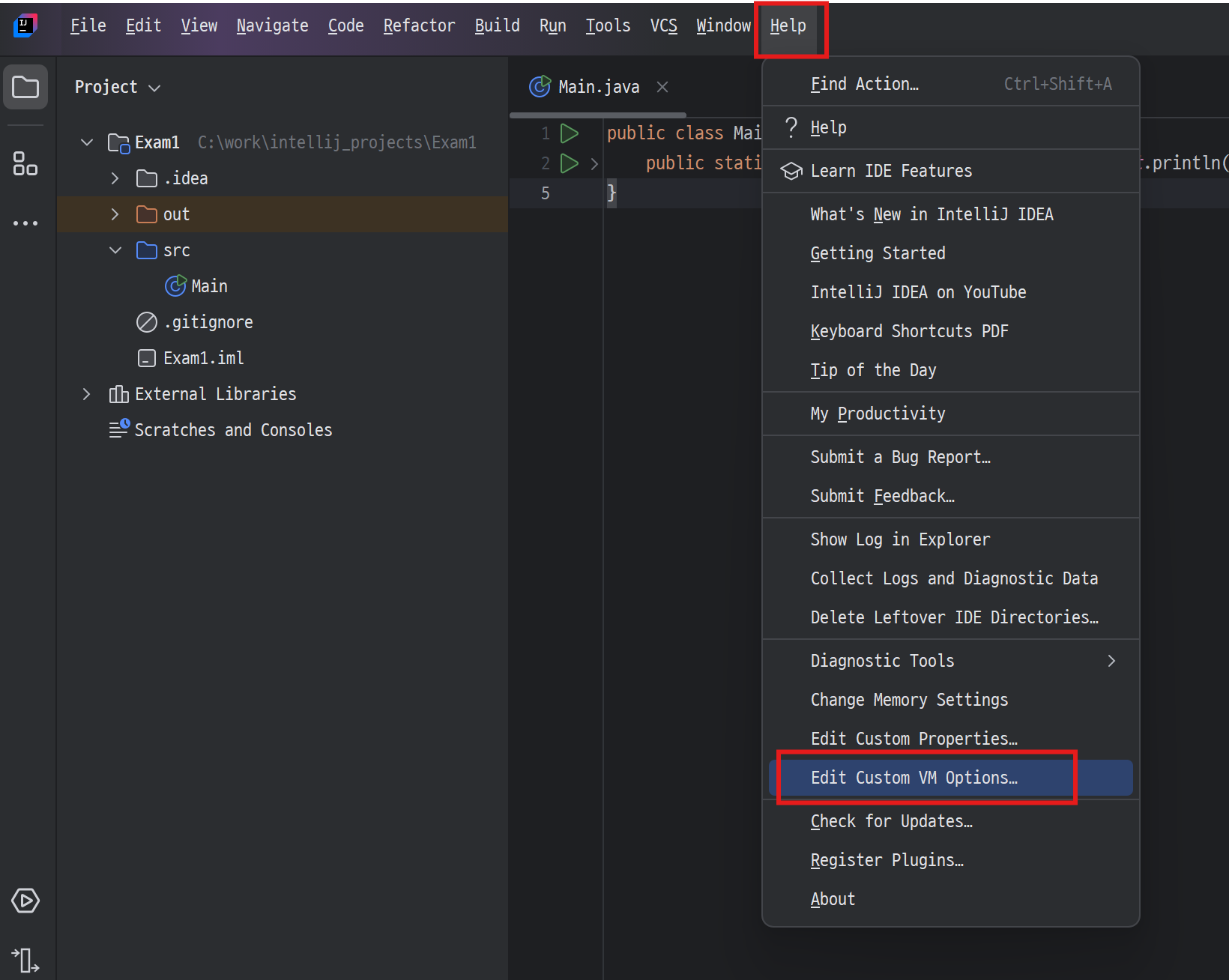The image size is (1229, 980).
Task: Select Collect Logs and Diagnostic Data
Action: (x=951, y=578)
